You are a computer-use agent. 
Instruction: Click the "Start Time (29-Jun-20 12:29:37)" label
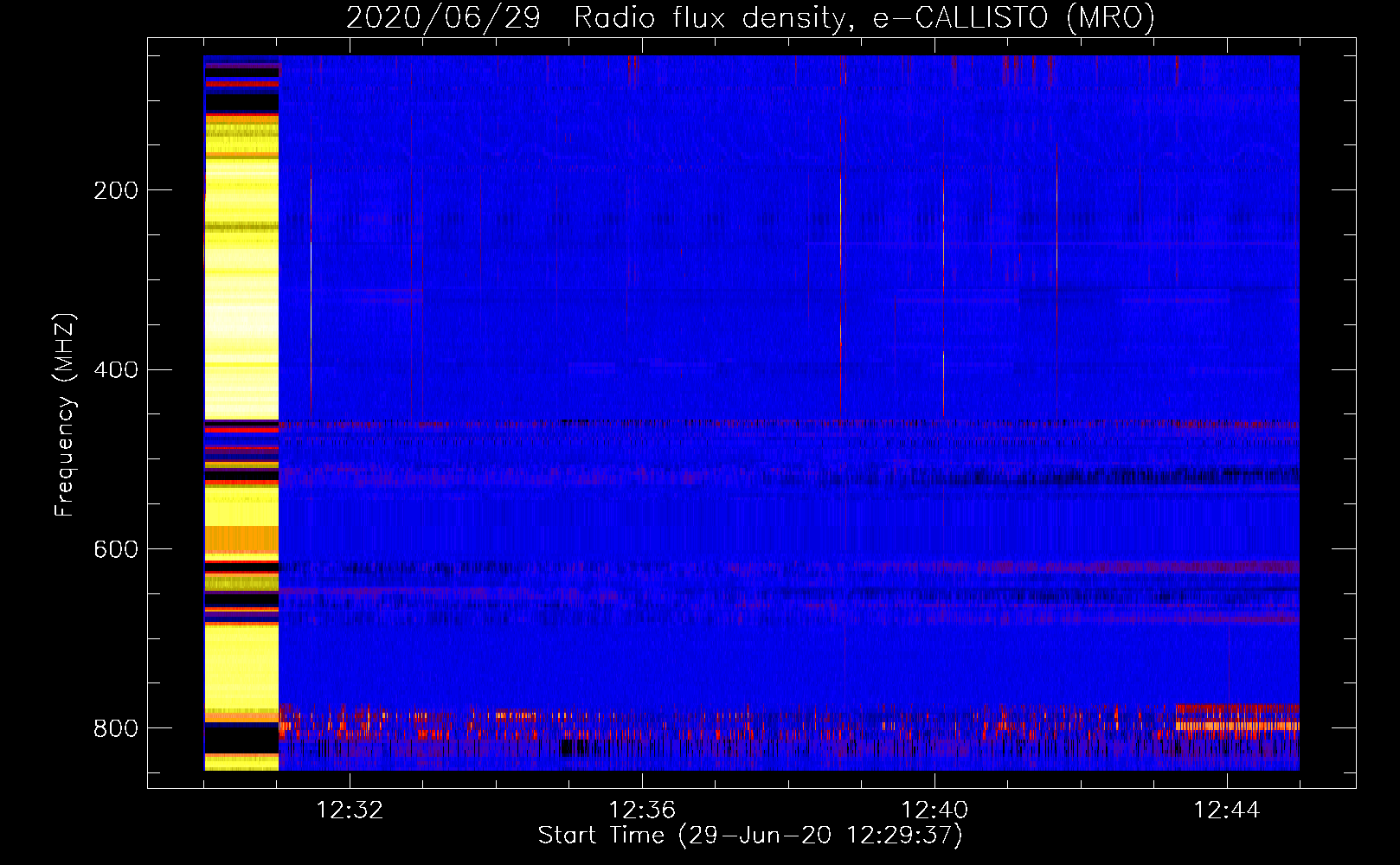tap(750, 836)
